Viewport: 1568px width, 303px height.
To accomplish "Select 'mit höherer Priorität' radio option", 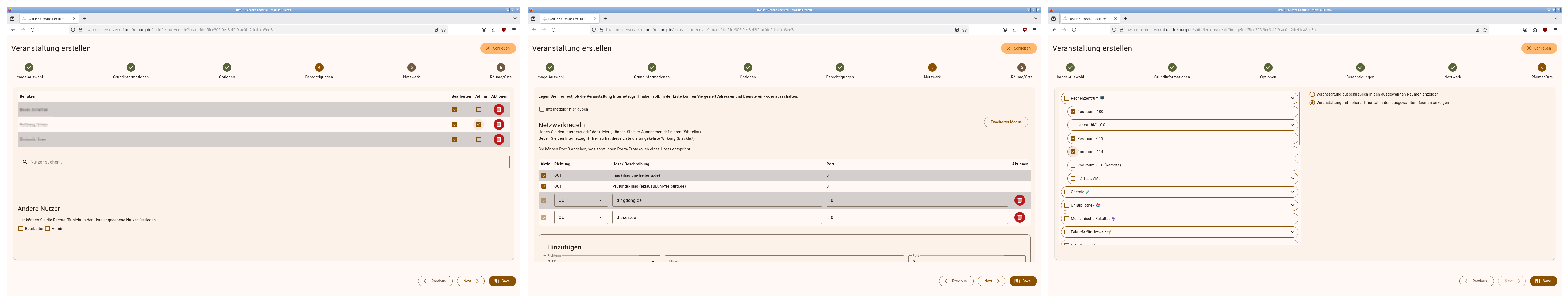I will [x=1312, y=103].
